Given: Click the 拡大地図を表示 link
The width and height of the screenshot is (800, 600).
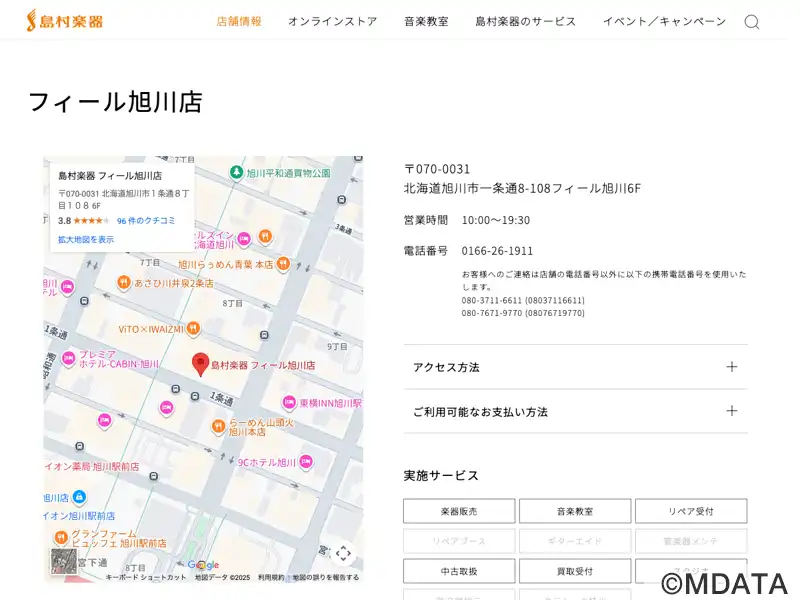Looking at the screenshot, I should coord(86,239).
